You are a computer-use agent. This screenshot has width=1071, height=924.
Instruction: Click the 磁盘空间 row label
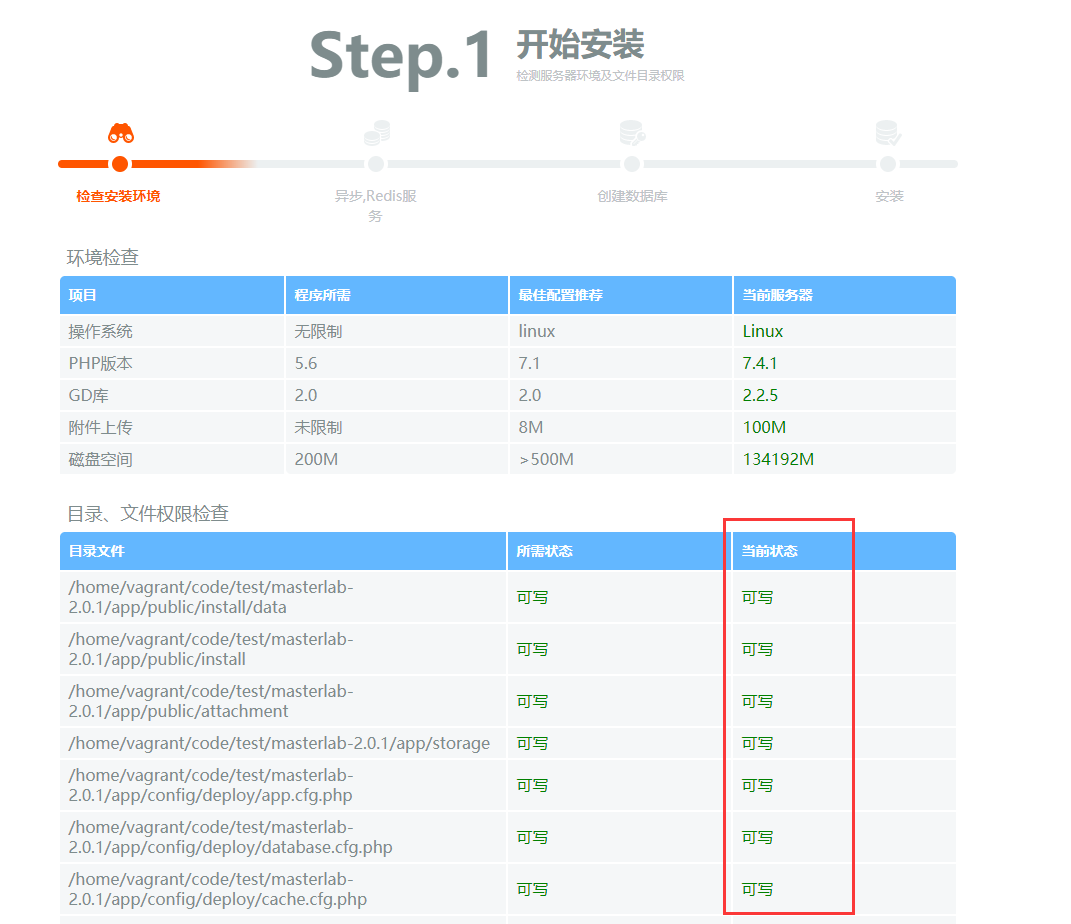tap(100, 460)
